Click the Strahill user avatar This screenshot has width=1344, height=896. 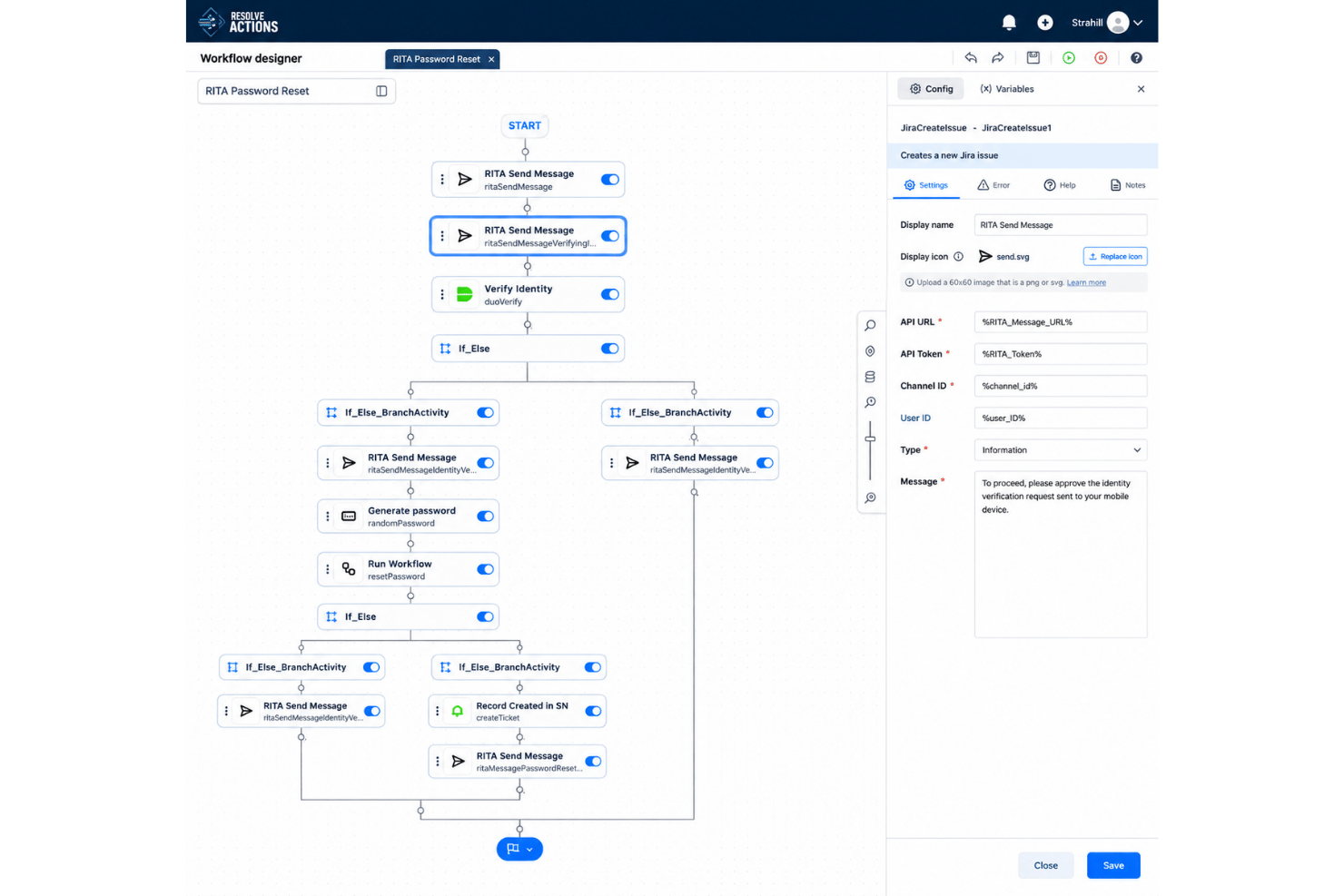pyautogui.click(x=1118, y=23)
